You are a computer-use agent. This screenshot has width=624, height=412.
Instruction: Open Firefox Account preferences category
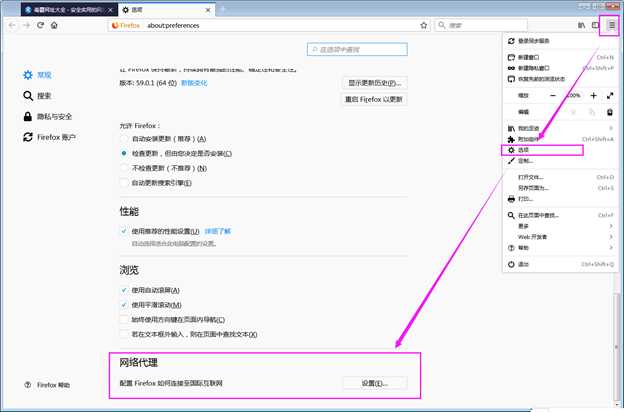pyautogui.click(x=49, y=137)
